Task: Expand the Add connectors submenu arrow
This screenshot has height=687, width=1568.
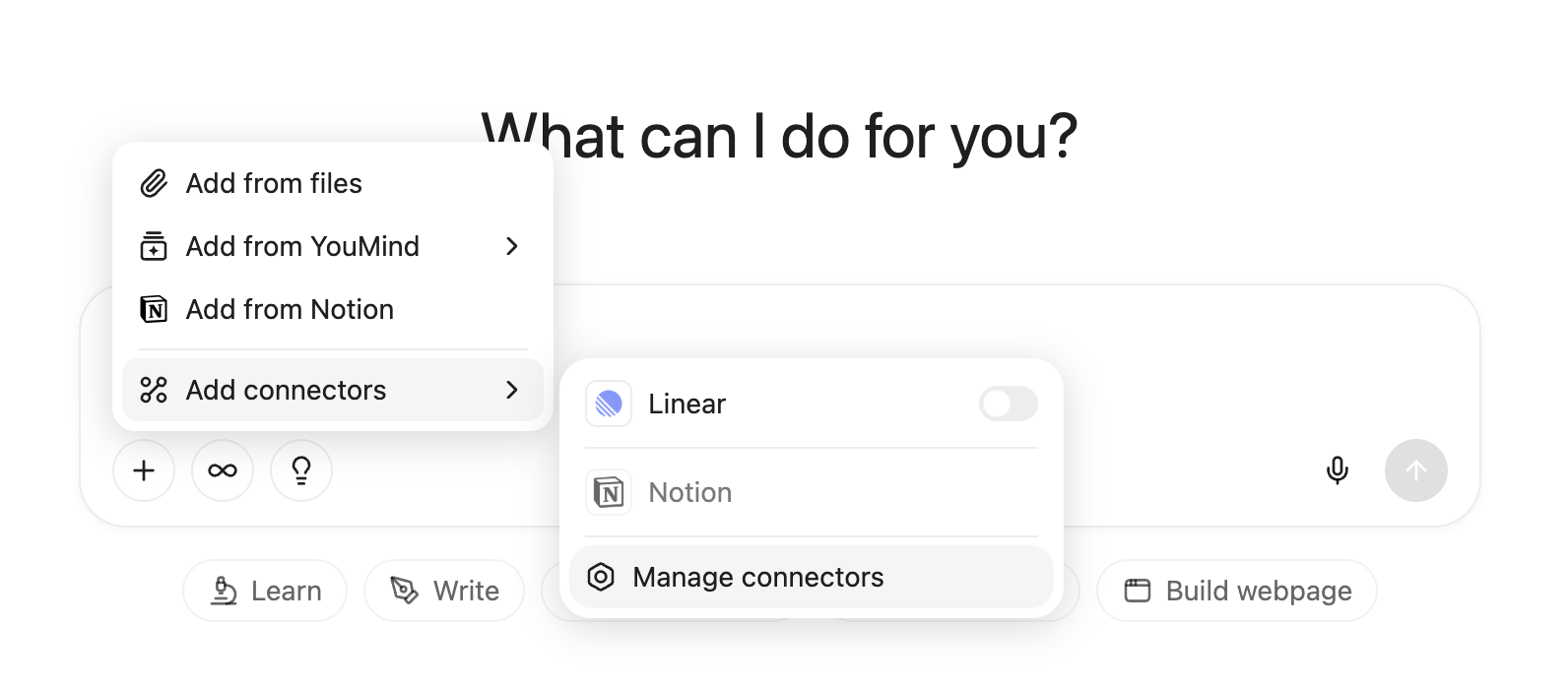Action: [511, 390]
